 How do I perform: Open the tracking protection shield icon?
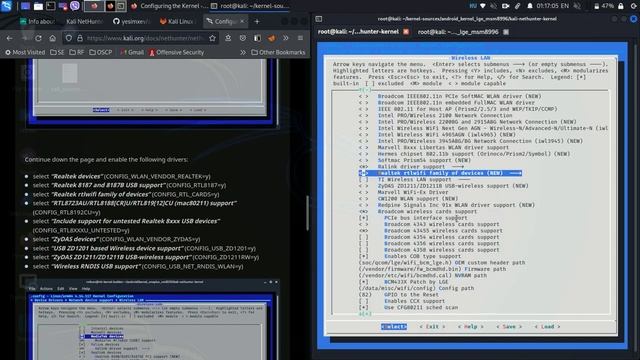(x=69, y=38)
